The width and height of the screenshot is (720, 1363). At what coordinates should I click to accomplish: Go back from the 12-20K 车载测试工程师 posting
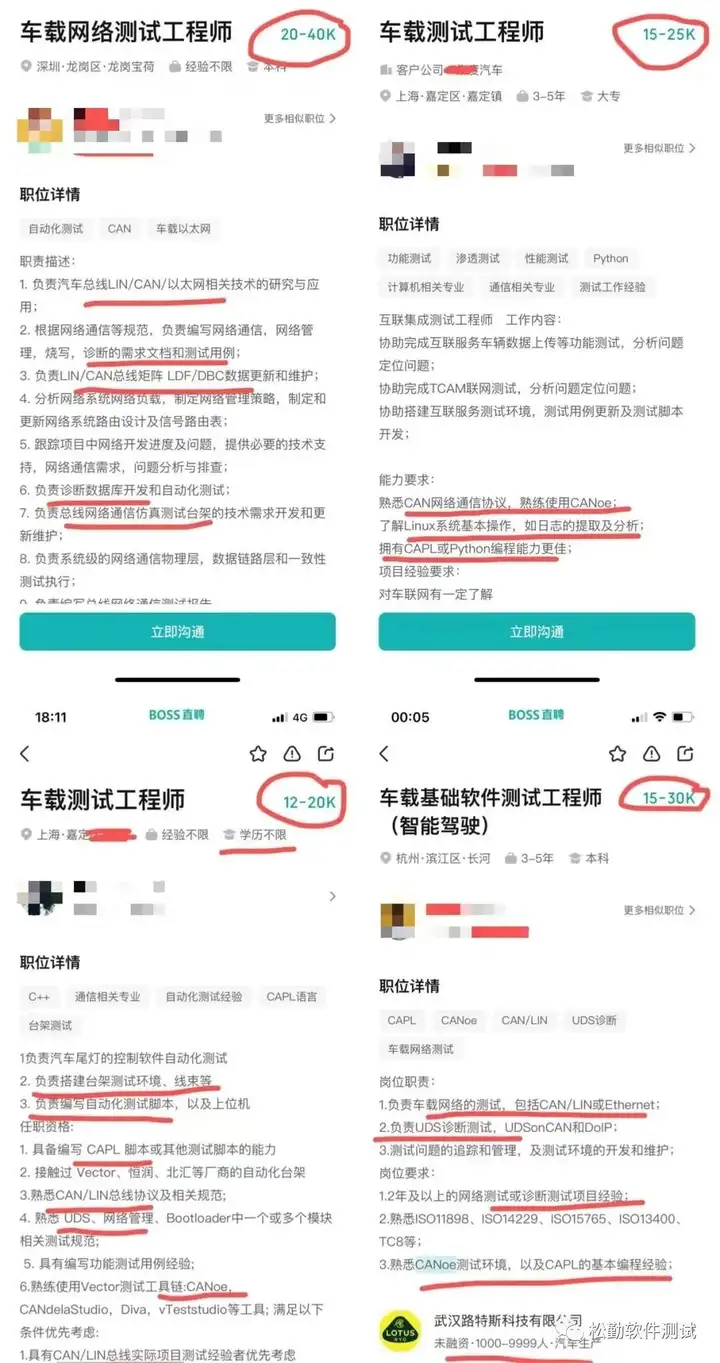(25, 753)
